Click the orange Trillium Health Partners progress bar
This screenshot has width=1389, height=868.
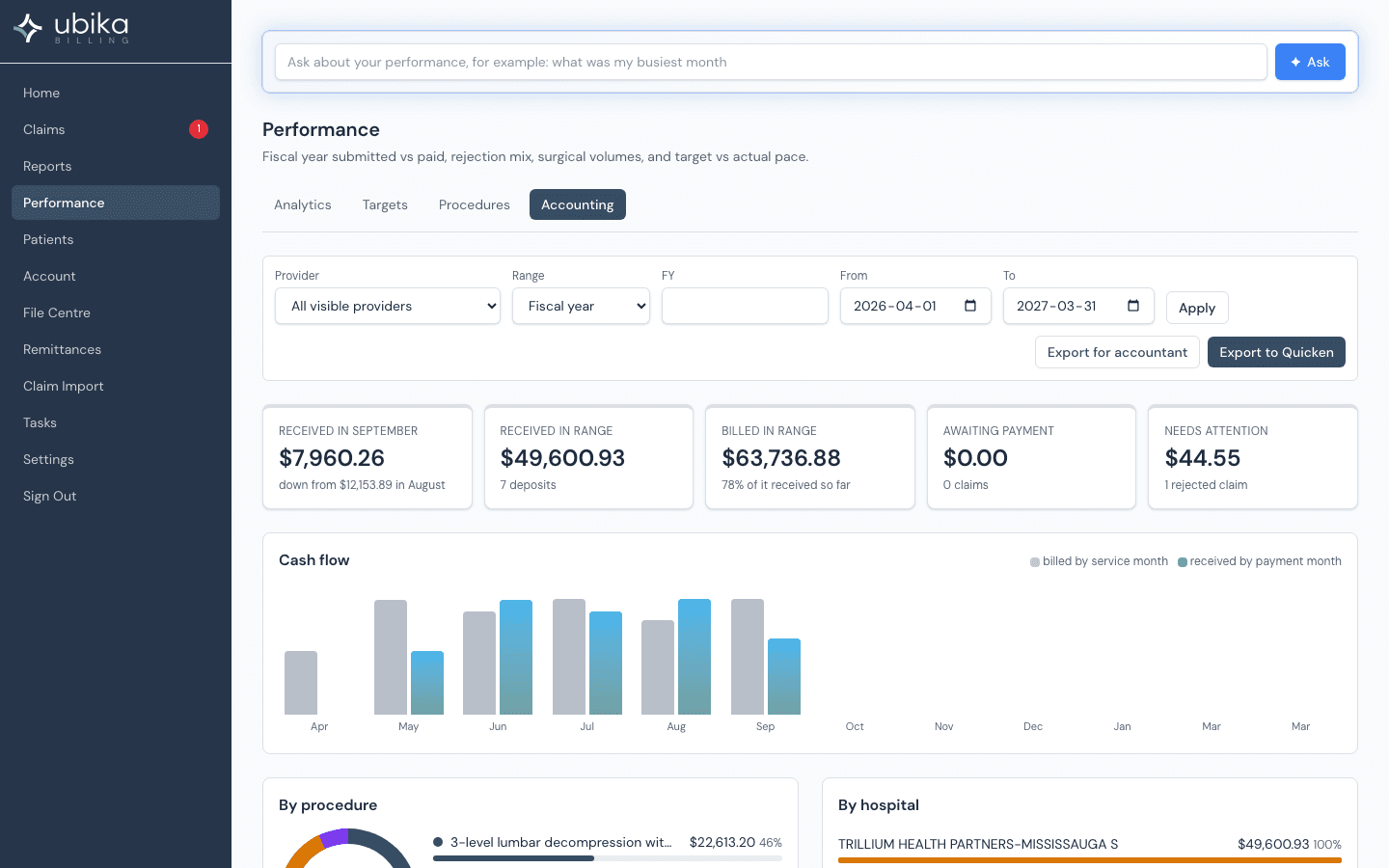click(x=1090, y=860)
